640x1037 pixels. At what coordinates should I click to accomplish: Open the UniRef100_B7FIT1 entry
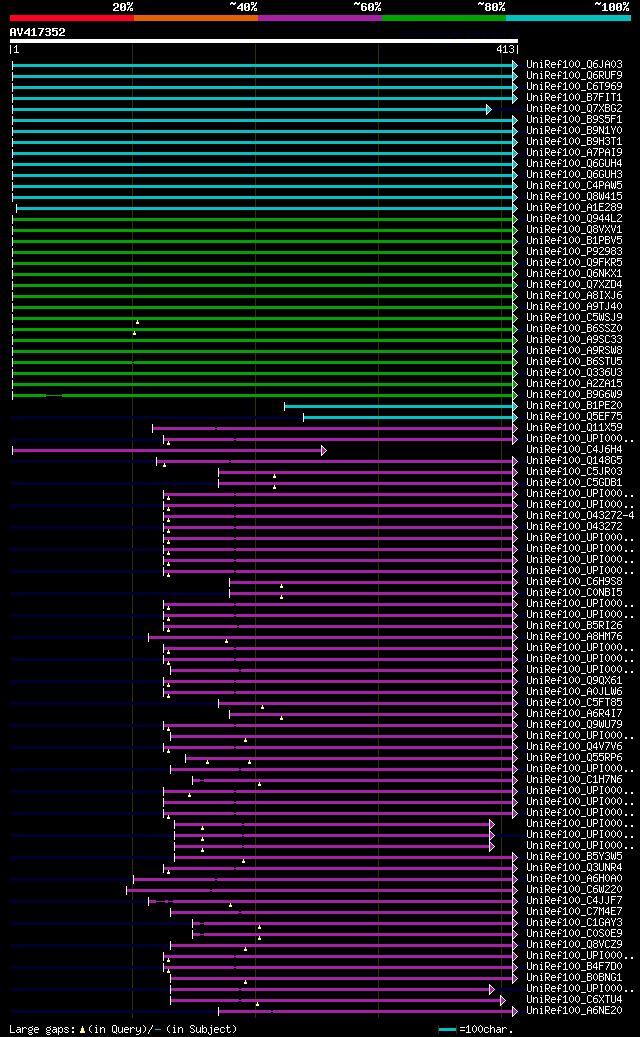(574, 98)
